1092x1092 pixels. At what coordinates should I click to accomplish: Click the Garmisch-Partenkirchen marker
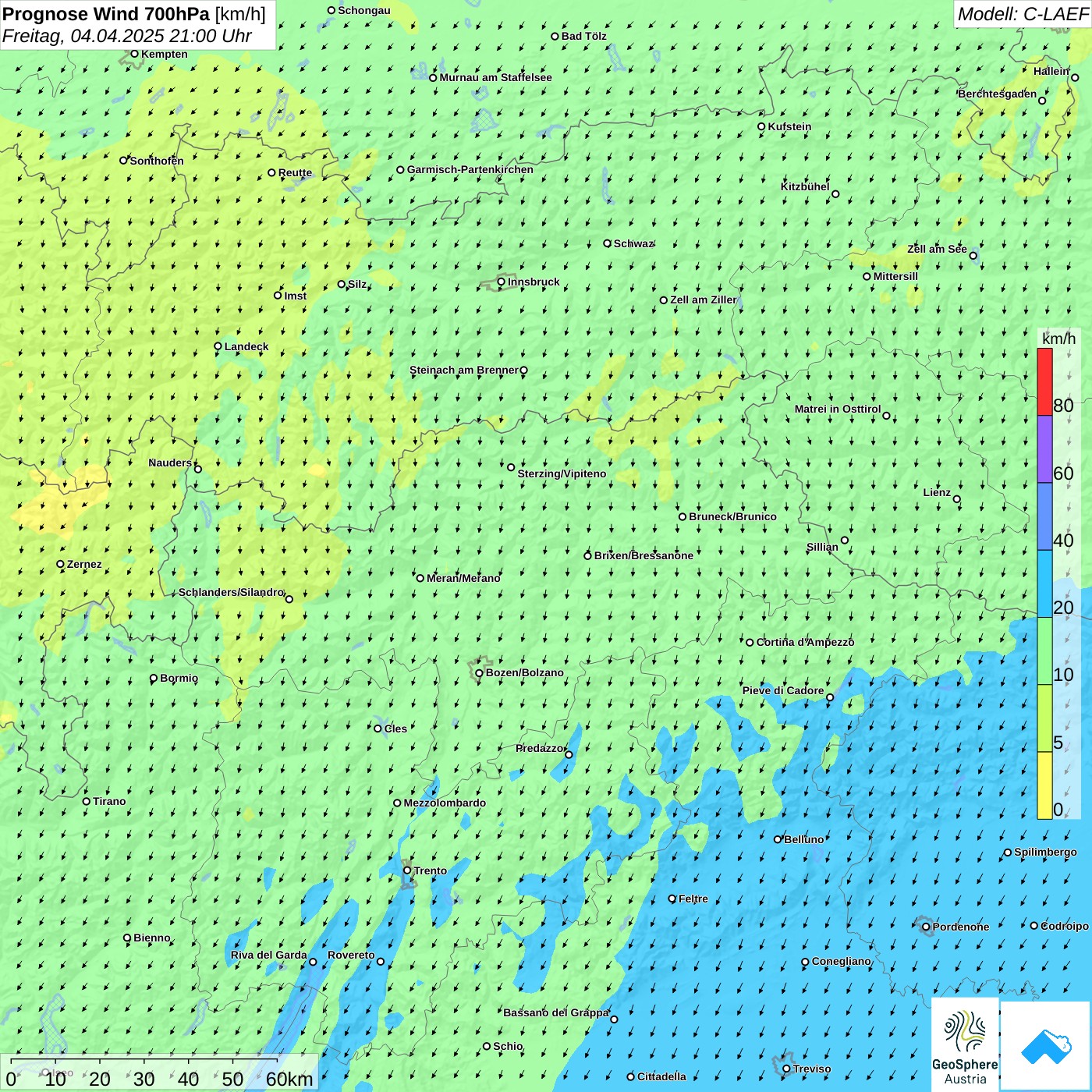tap(401, 169)
